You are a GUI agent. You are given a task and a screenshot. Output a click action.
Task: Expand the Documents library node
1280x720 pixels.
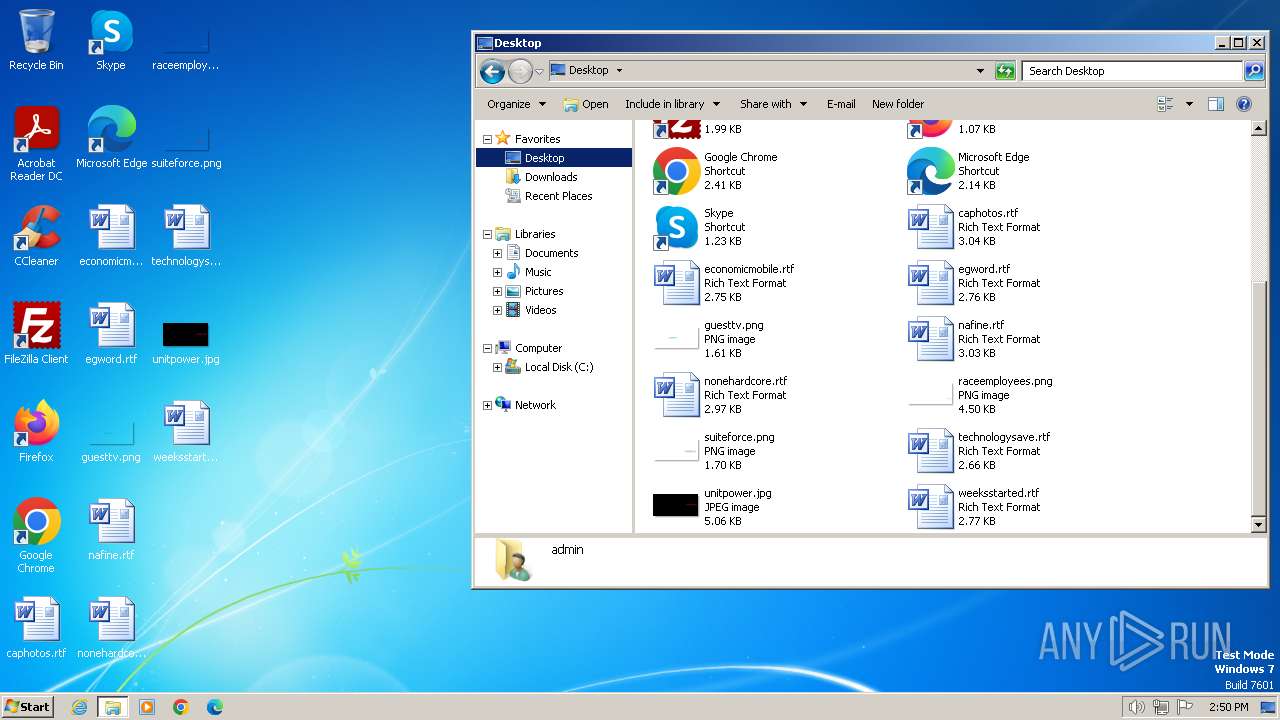[x=497, y=253]
